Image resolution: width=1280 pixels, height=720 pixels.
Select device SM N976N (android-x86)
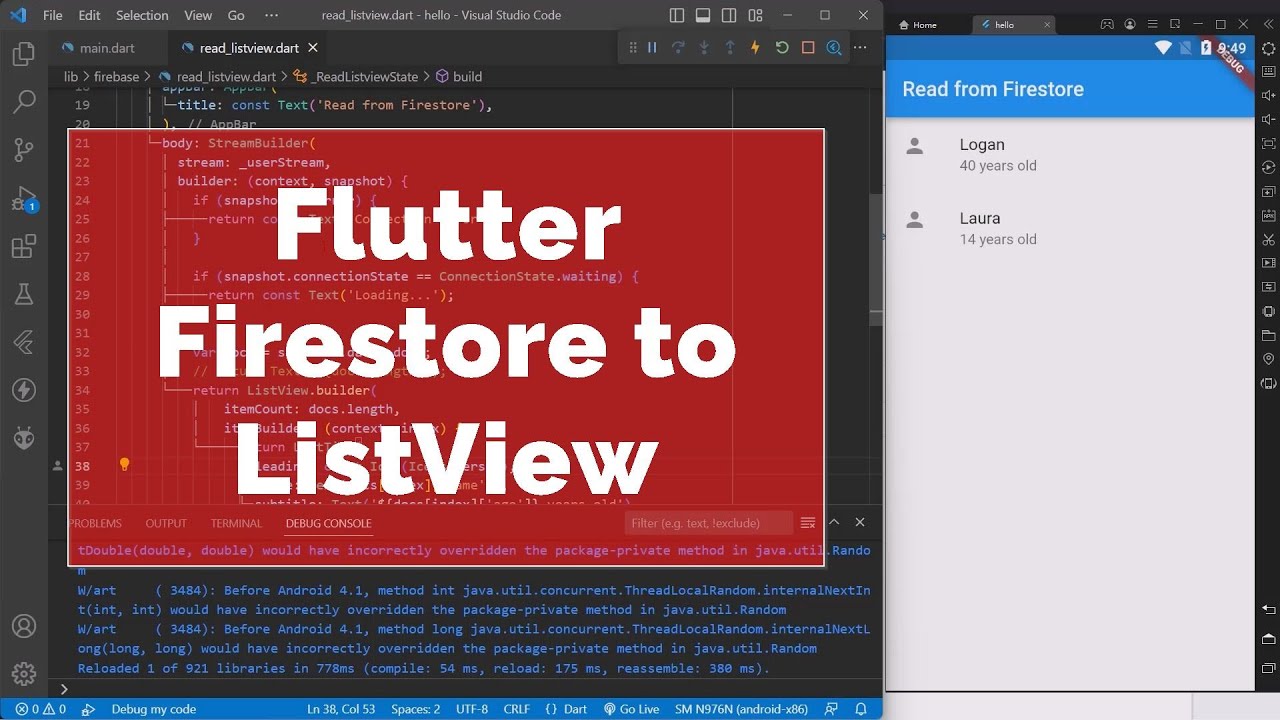click(x=741, y=709)
